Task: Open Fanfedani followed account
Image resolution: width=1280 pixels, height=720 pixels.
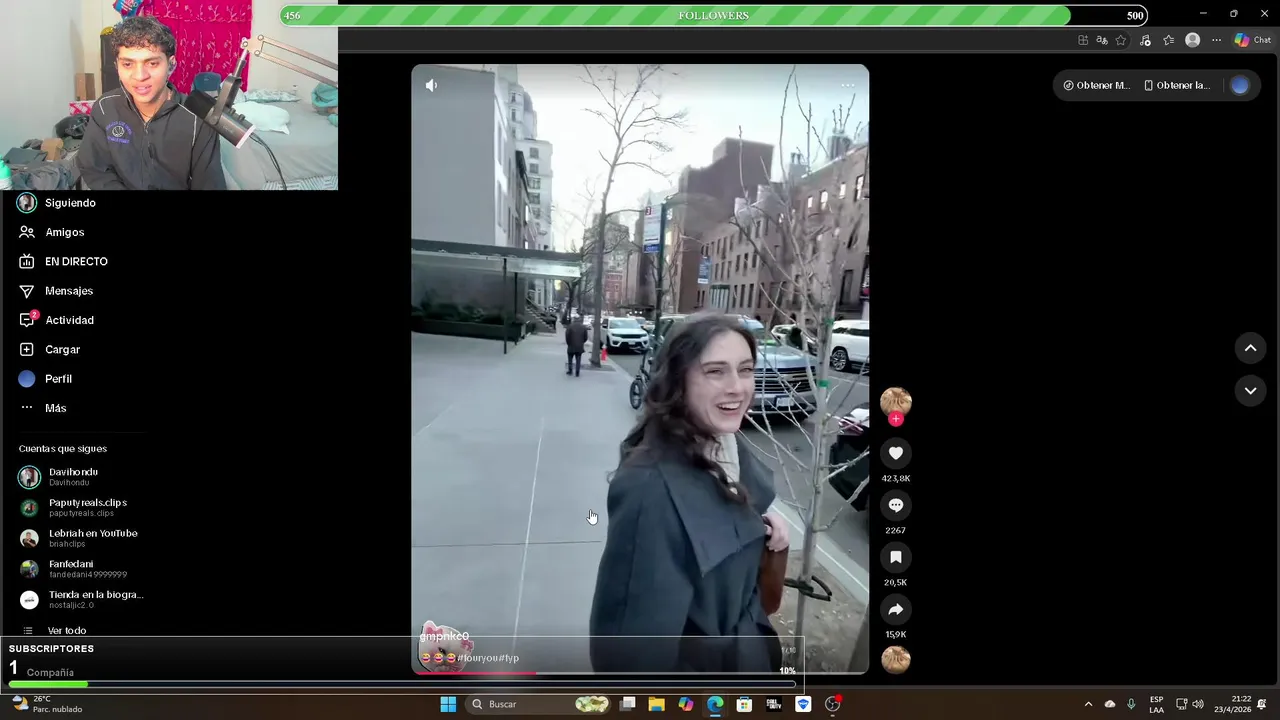Action: click(73, 569)
